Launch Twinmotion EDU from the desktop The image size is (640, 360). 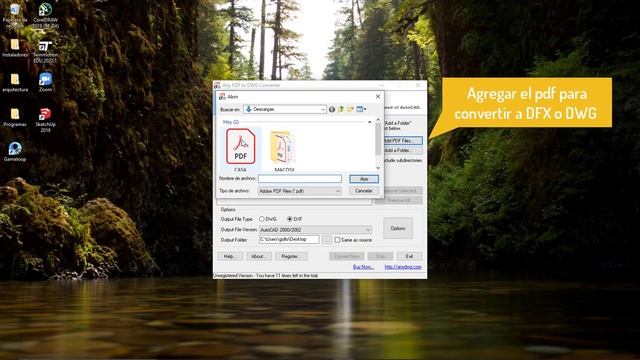(x=45, y=51)
